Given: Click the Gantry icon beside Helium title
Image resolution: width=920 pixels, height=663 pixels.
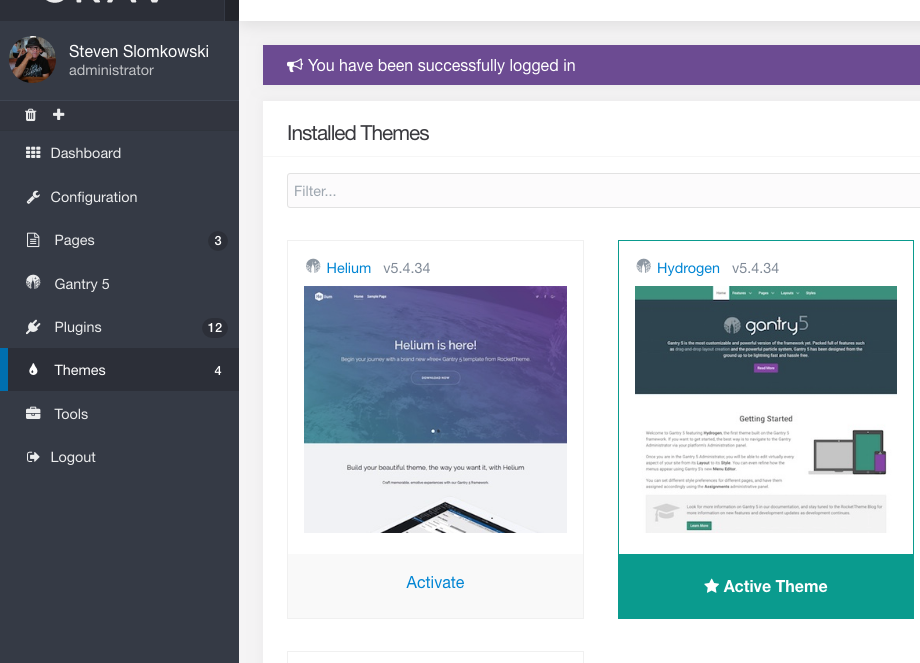Looking at the screenshot, I should pos(313,266).
